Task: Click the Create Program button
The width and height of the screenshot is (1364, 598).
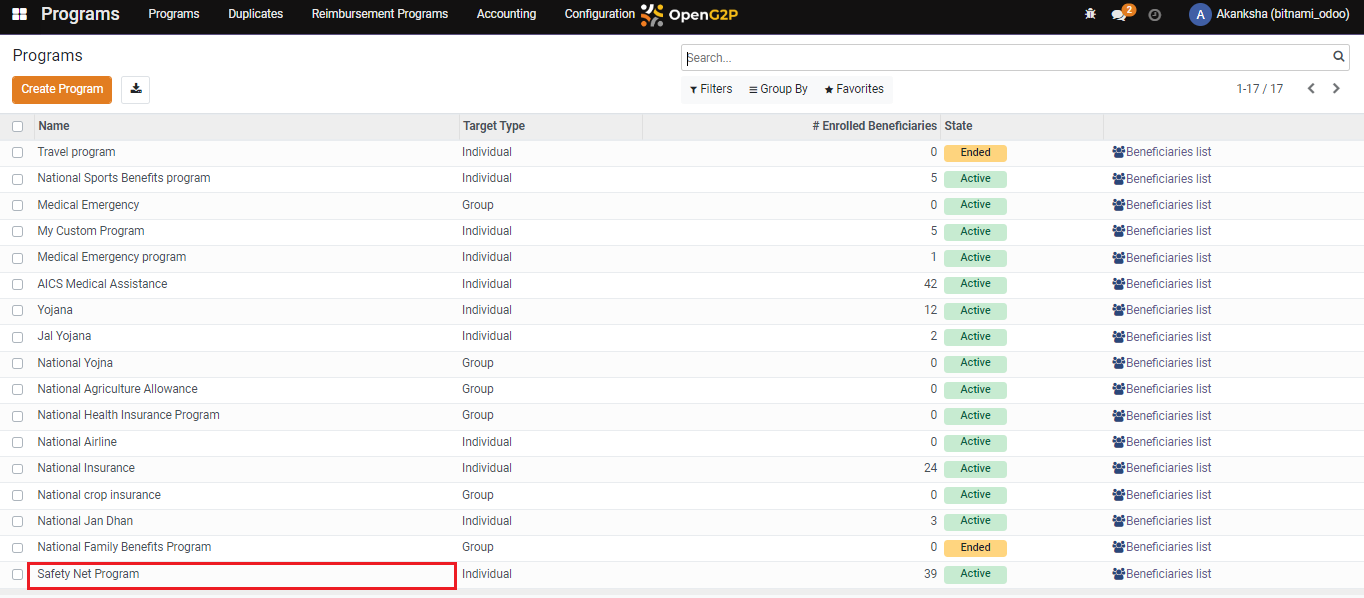Action: (62, 89)
